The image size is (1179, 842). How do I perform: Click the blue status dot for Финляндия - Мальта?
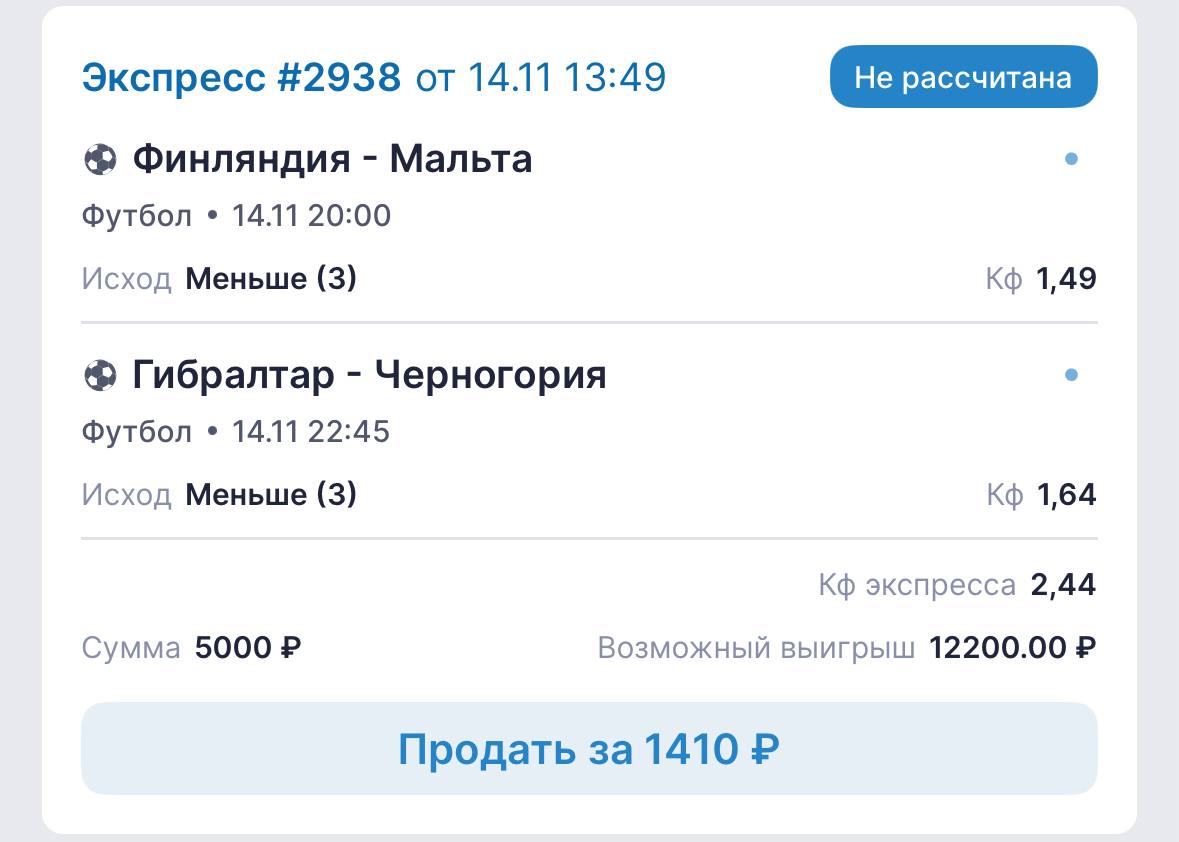(1071, 159)
